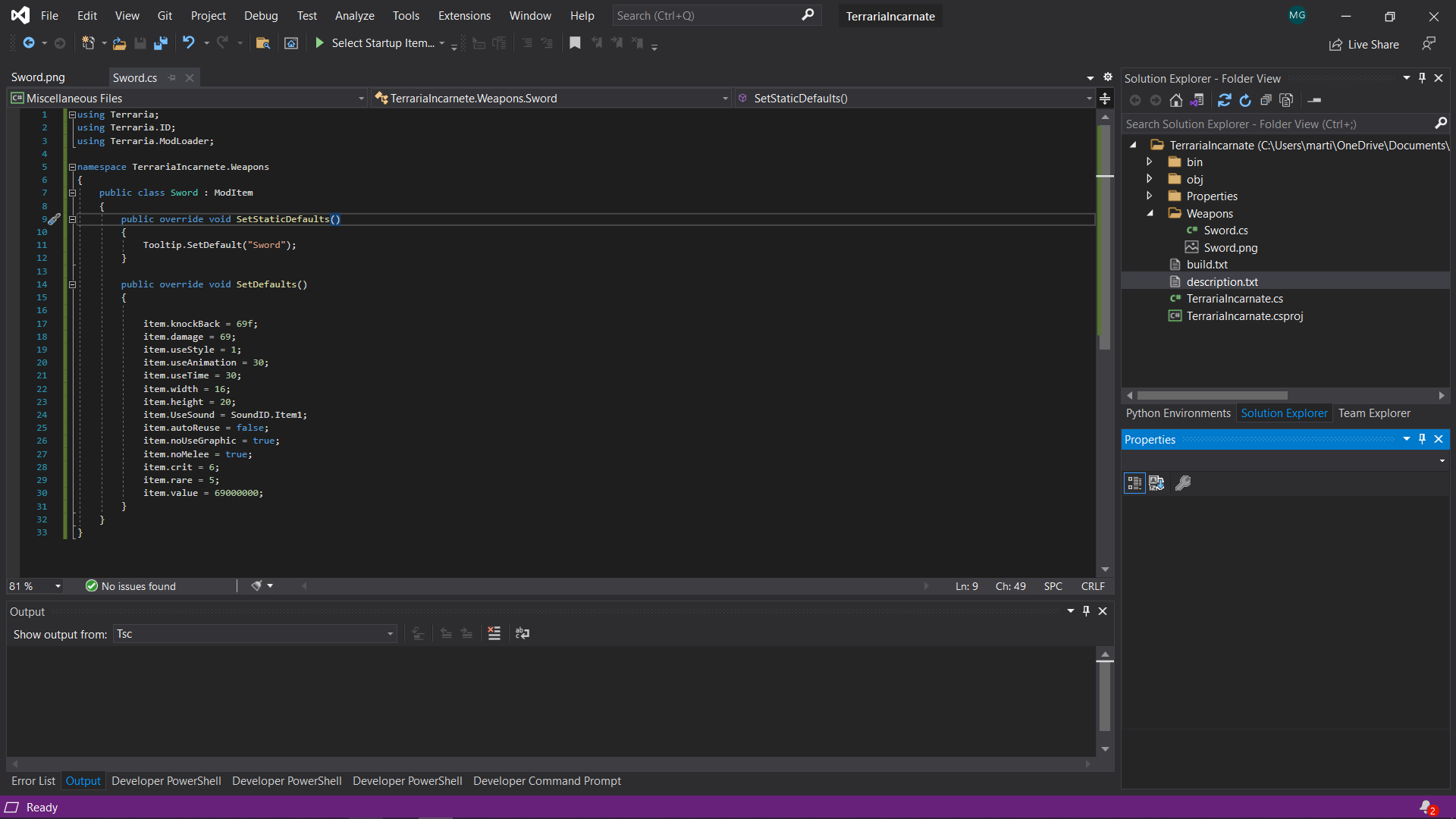Click the Switch Views home-window icon in toolbar

[291, 43]
